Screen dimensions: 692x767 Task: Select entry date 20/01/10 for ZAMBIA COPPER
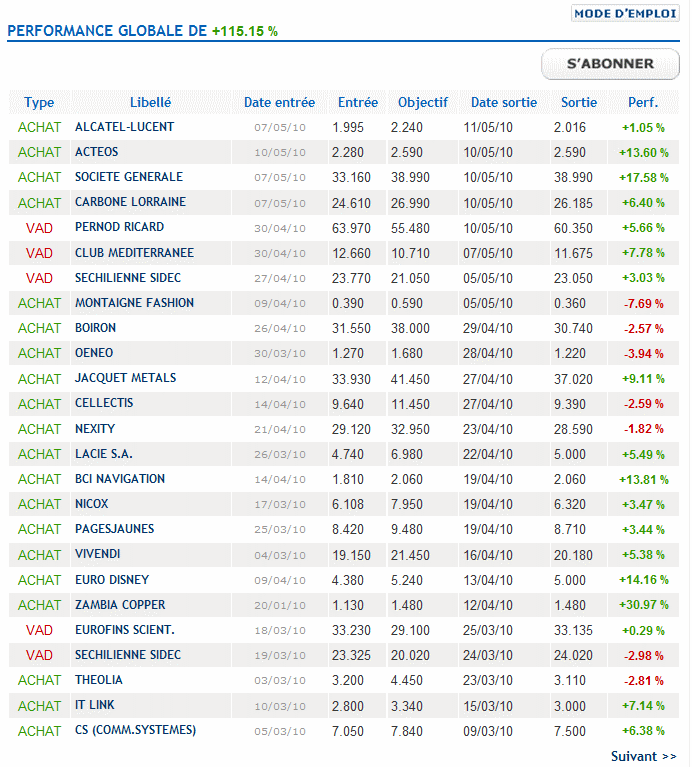click(280, 606)
